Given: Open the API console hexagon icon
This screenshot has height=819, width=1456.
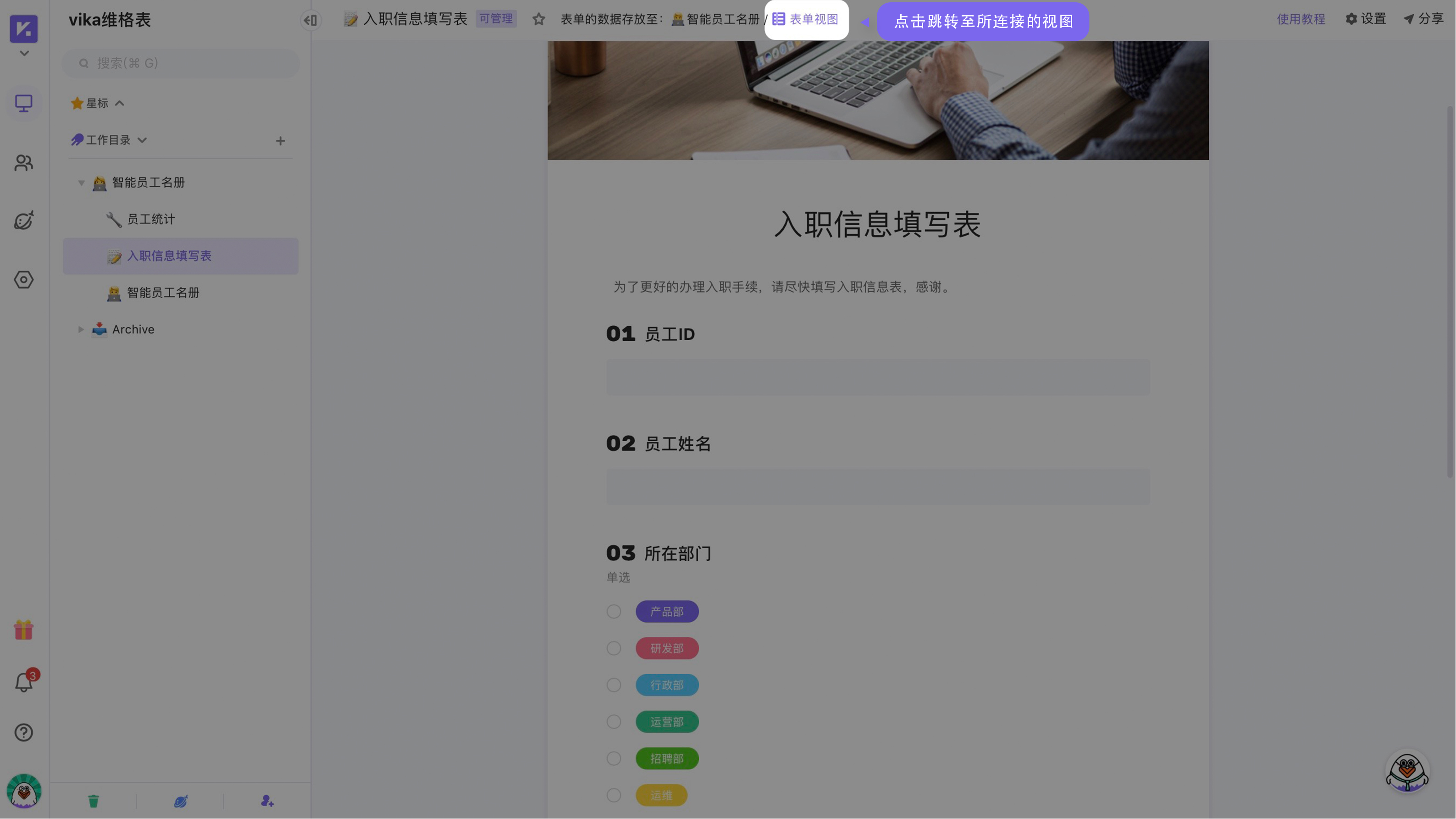Looking at the screenshot, I should pyautogui.click(x=24, y=279).
